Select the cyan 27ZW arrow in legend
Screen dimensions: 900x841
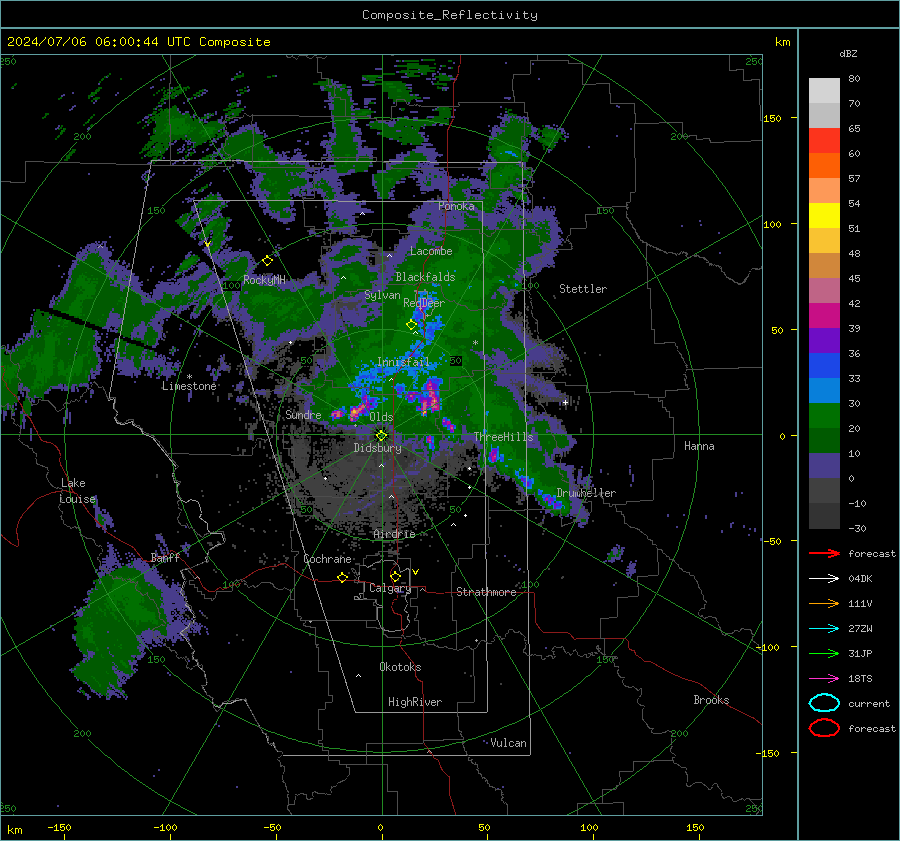click(824, 628)
